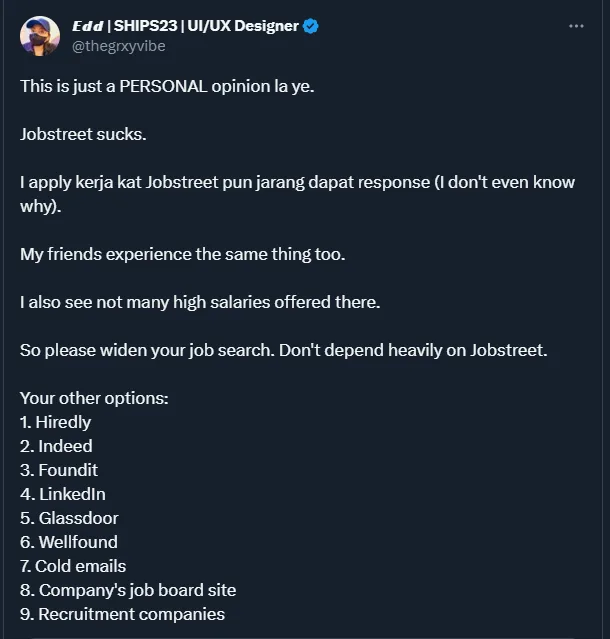This screenshot has width=610, height=639.
Task: Click list item "4. LinkedIn"
Action: 63,494
